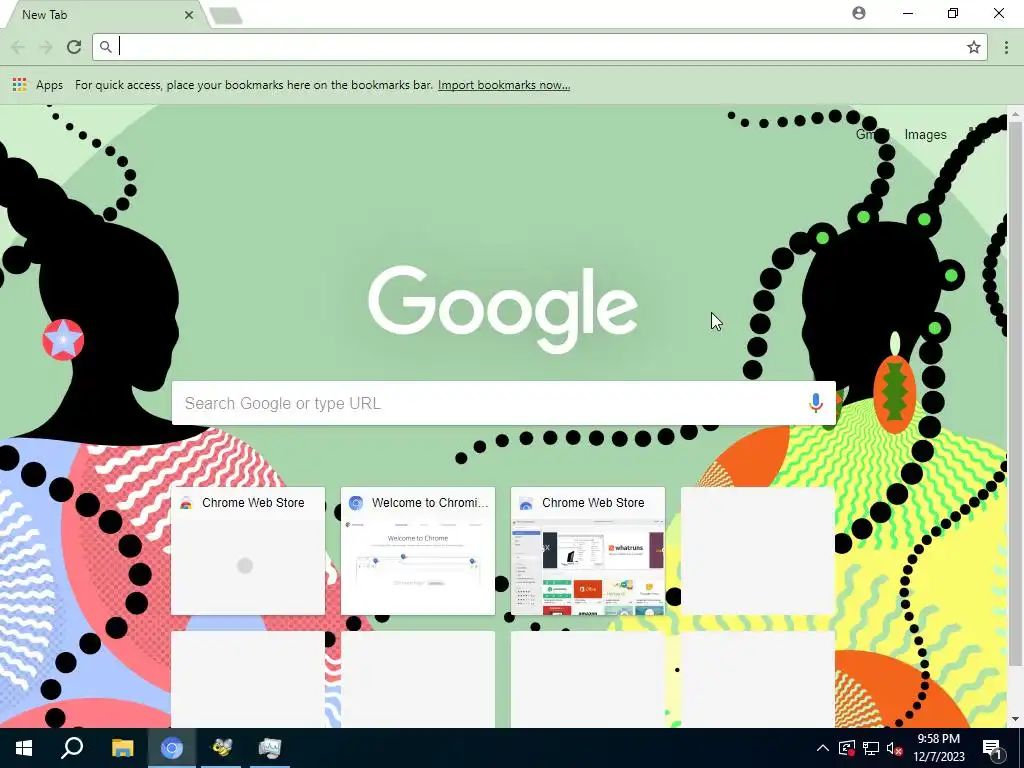Screen dimensions: 1024x768
Task: Open the Images link
Action: pyautogui.click(x=925, y=135)
